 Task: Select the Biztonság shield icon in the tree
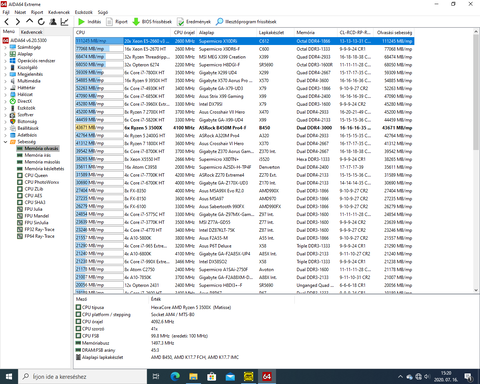(13, 121)
